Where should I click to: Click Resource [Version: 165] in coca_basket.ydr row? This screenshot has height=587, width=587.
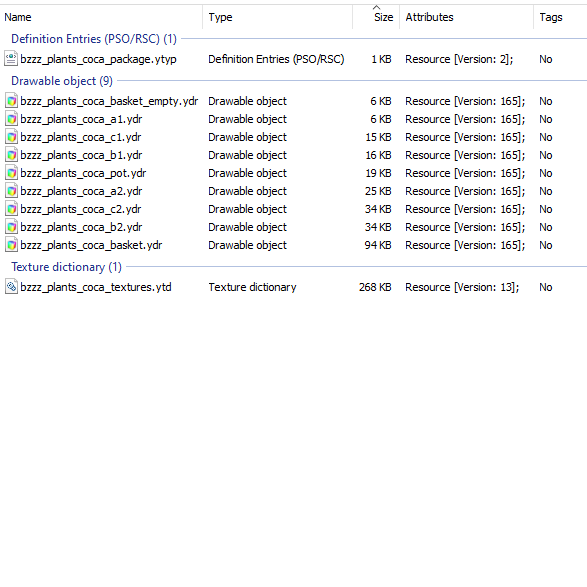tap(465, 245)
